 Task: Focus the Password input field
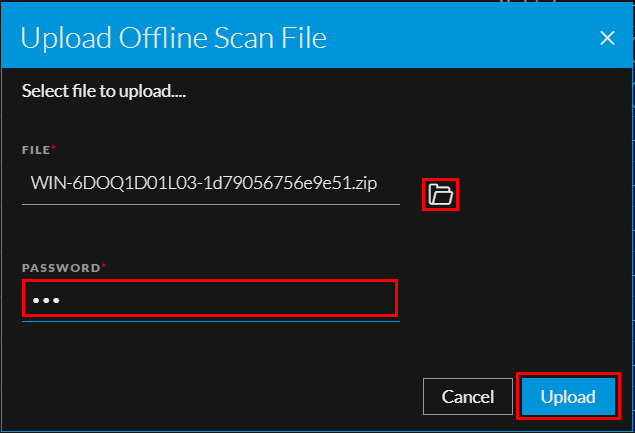[x=210, y=299]
